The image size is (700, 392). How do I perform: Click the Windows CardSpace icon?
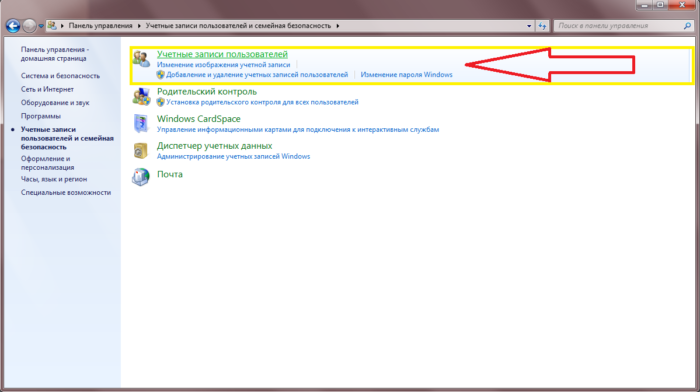coord(141,124)
